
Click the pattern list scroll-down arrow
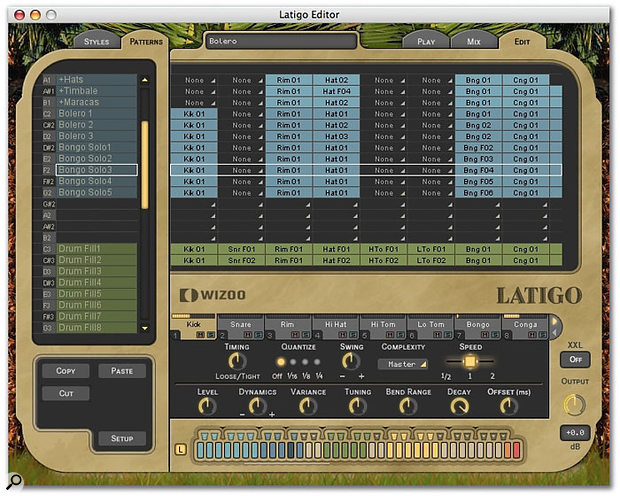tap(145, 328)
